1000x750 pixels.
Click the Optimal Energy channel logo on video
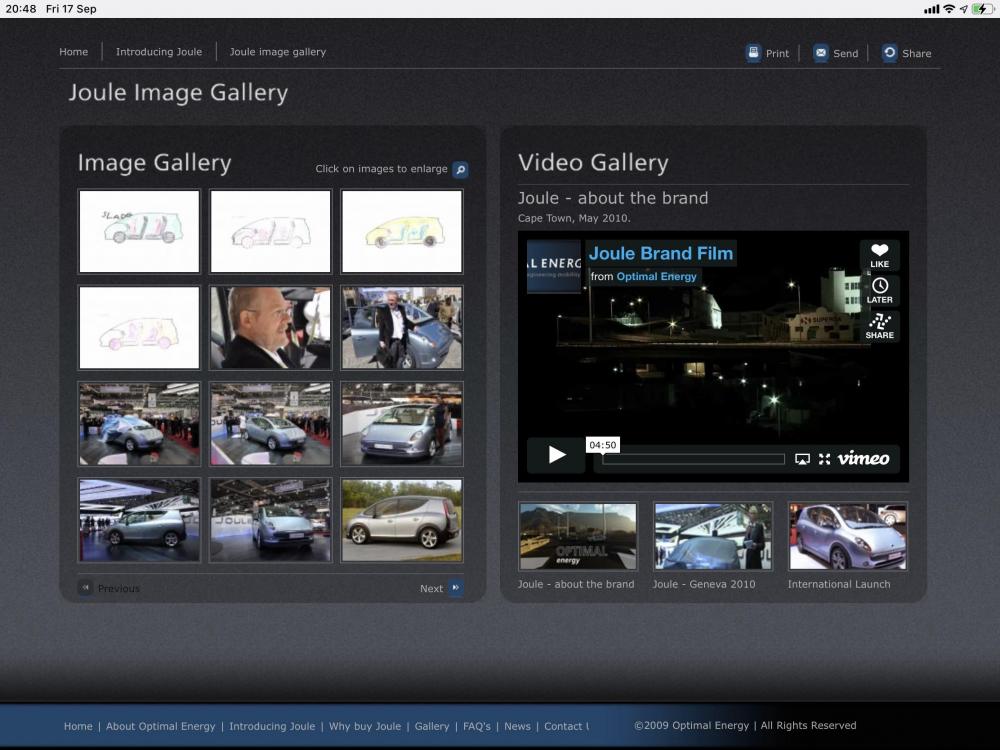(554, 267)
